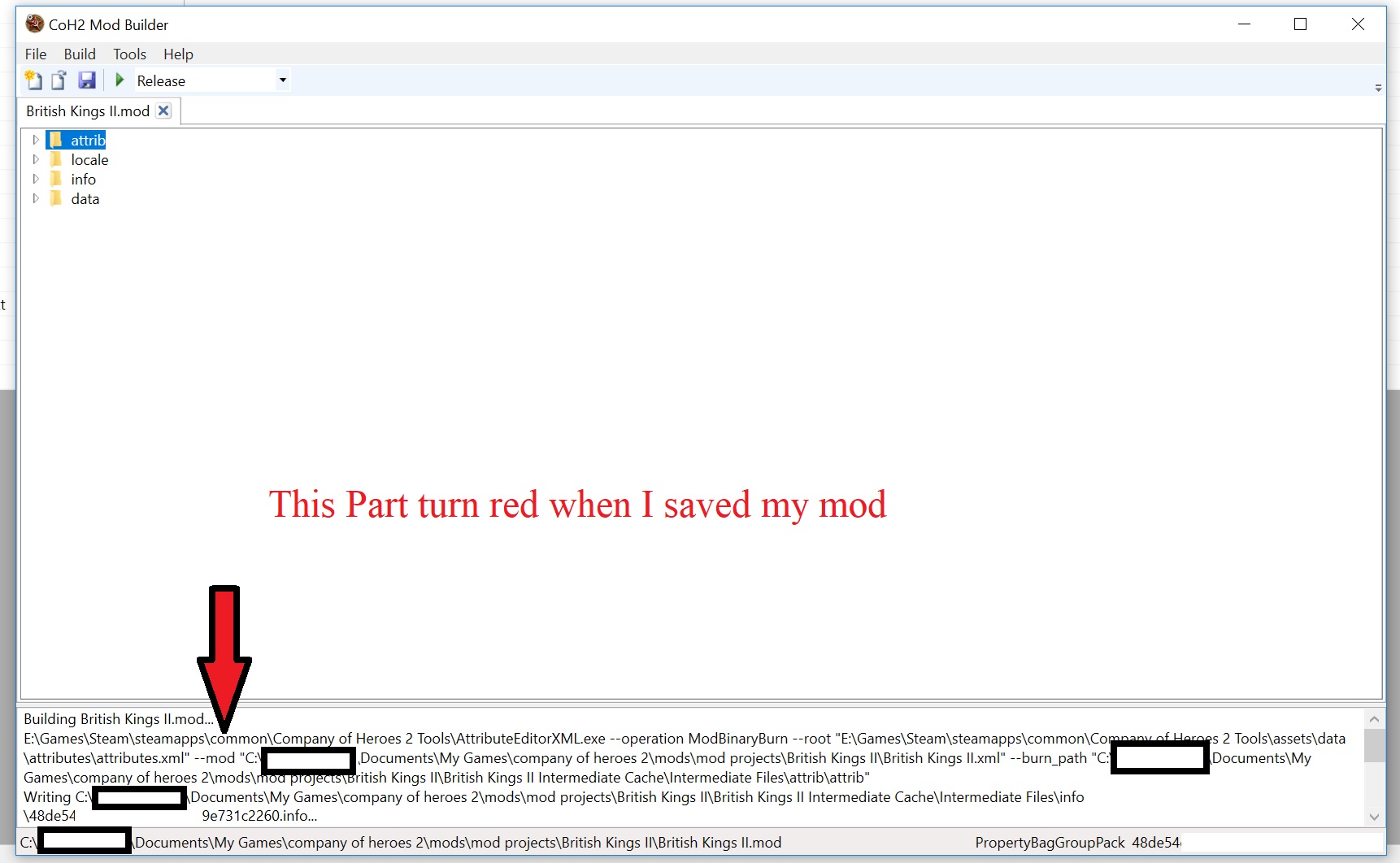Click the Open Mod file toolbar icon
Screen dimensions: 1400x863
(x=59, y=80)
